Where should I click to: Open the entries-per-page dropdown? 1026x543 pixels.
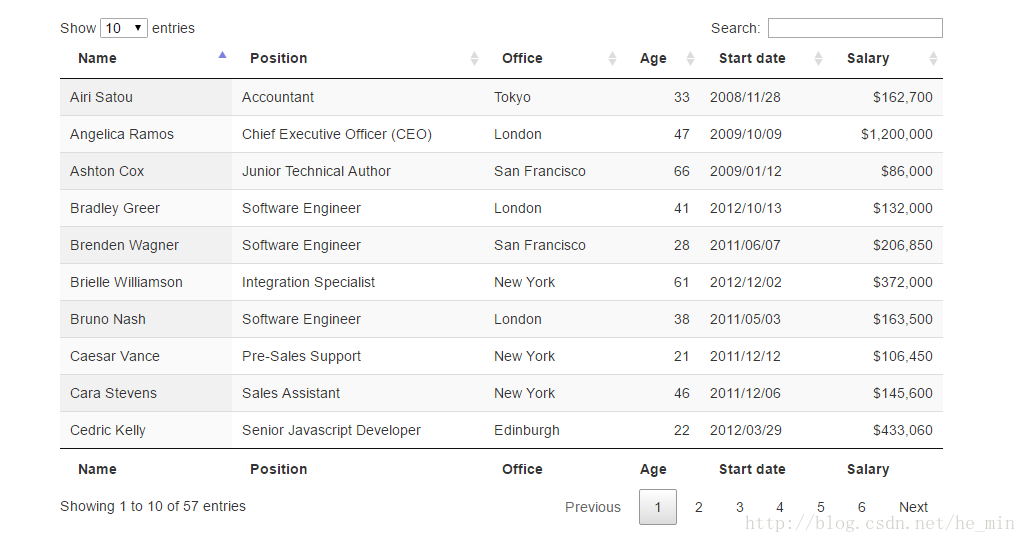(x=124, y=28)
